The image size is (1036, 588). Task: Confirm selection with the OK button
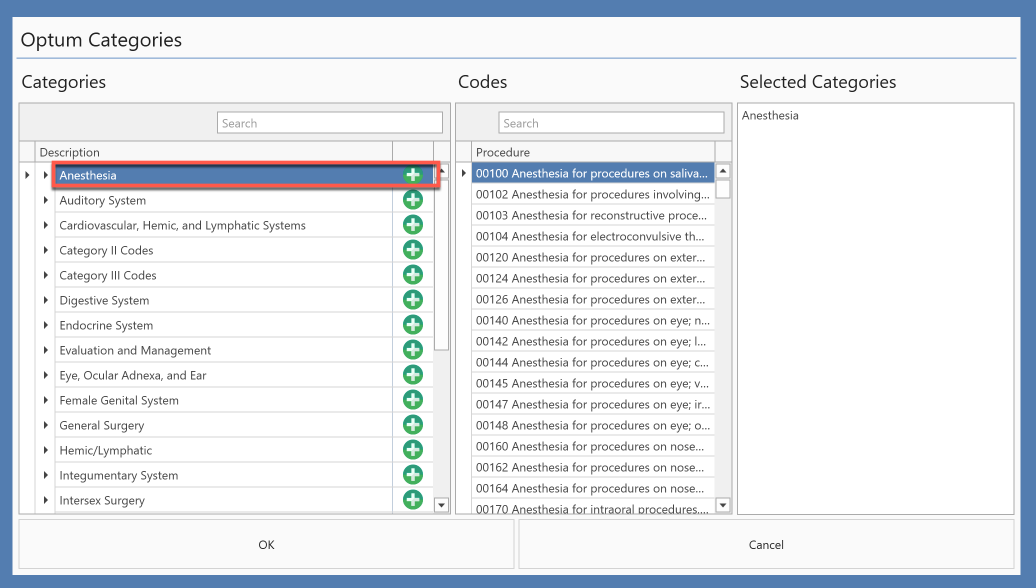266,544
